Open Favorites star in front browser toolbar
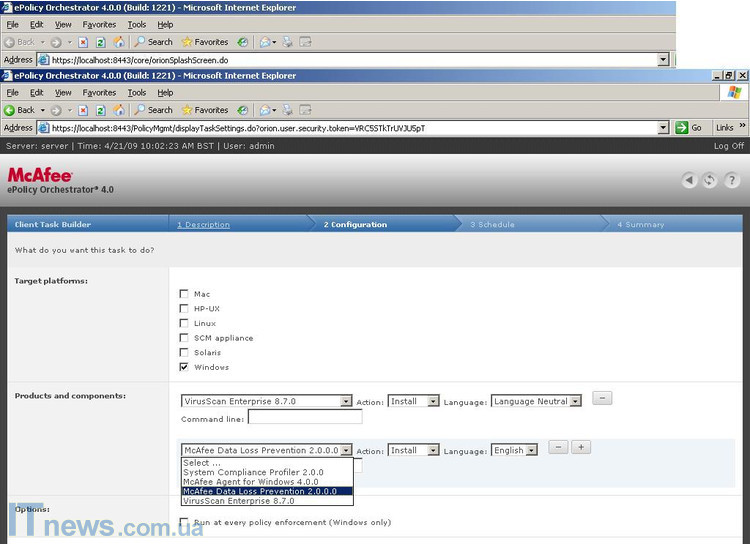 coord(205,110)
